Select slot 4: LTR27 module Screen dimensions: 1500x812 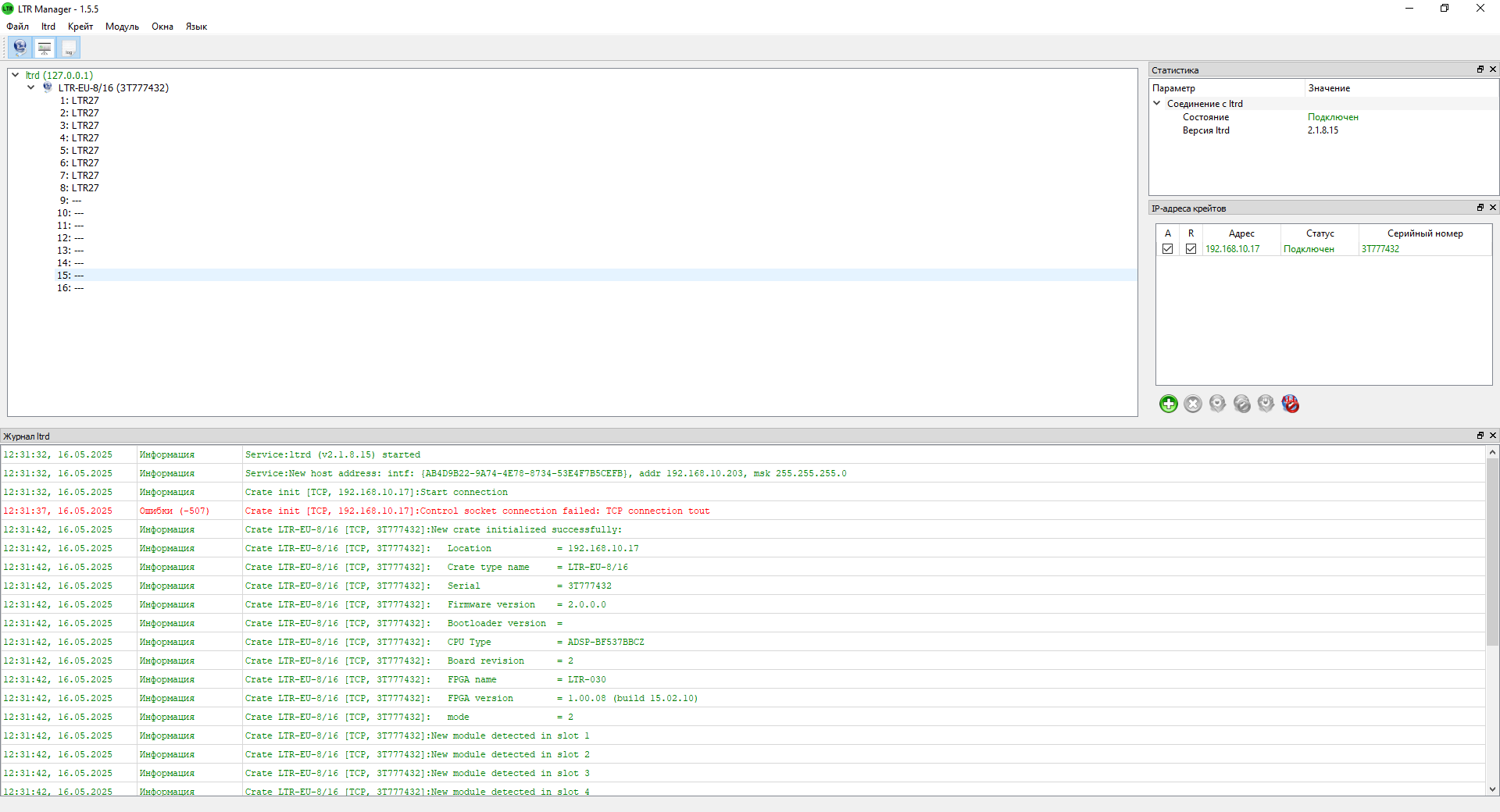(80, 137)
